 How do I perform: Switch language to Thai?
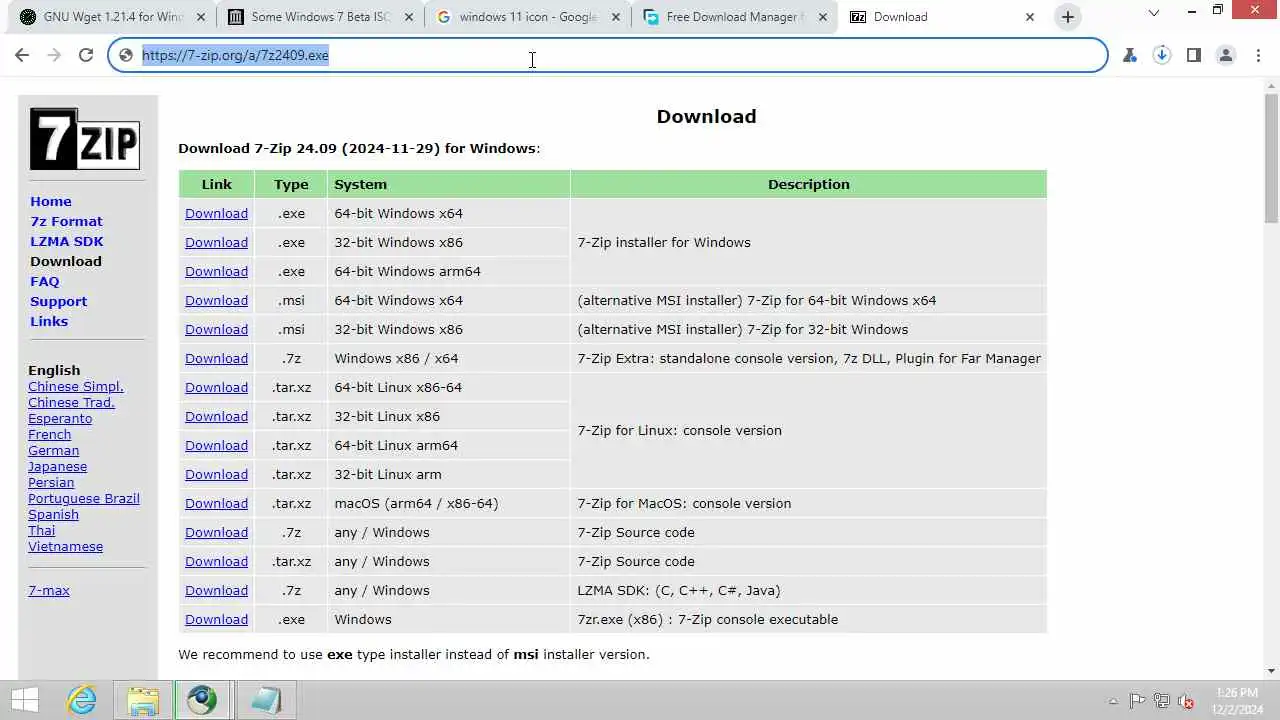click(42, 530)
